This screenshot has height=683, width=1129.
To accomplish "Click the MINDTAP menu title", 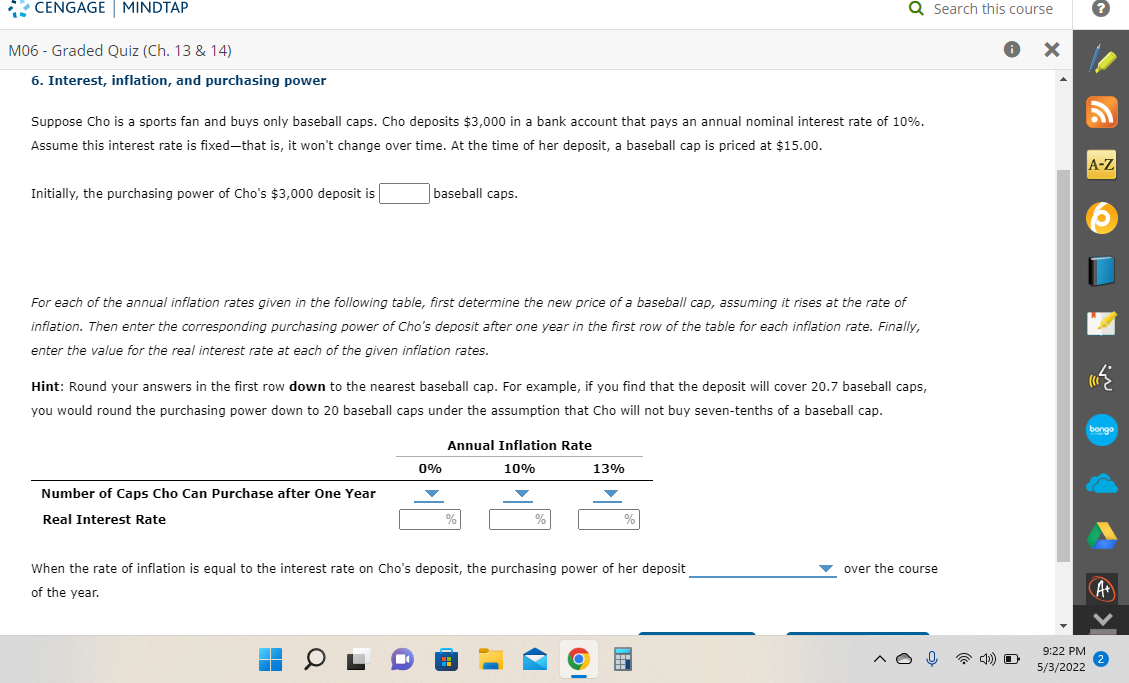I will coord(155,7).
